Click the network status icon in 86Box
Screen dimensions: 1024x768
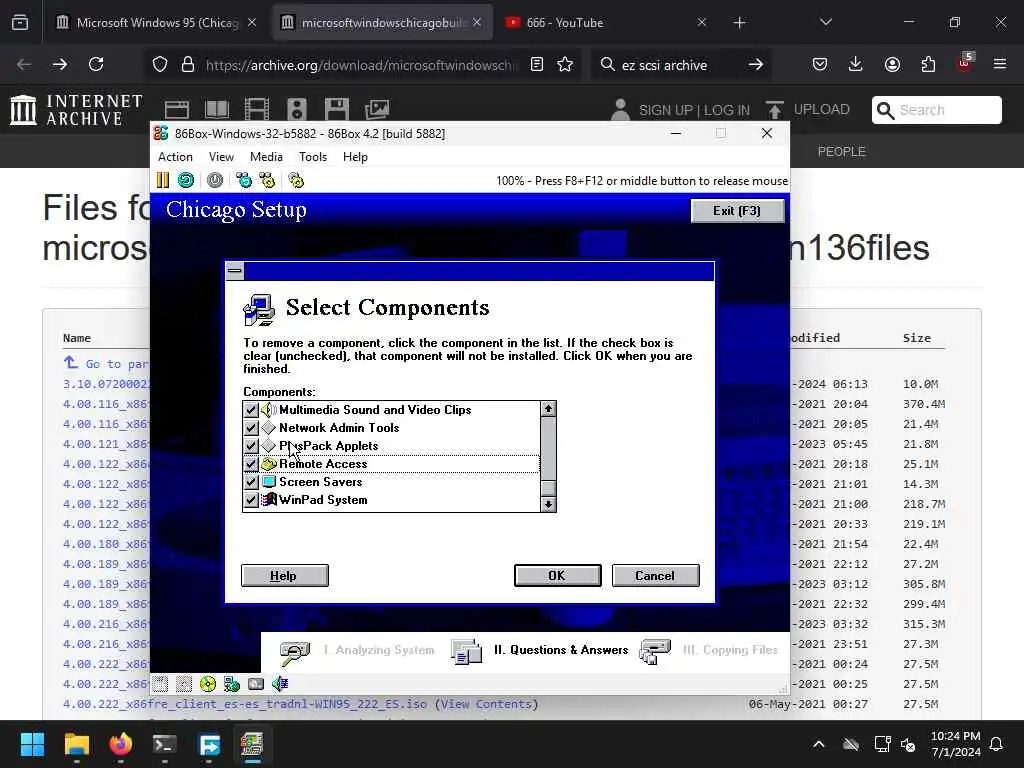pyautogui.click(x=232, y=684)
